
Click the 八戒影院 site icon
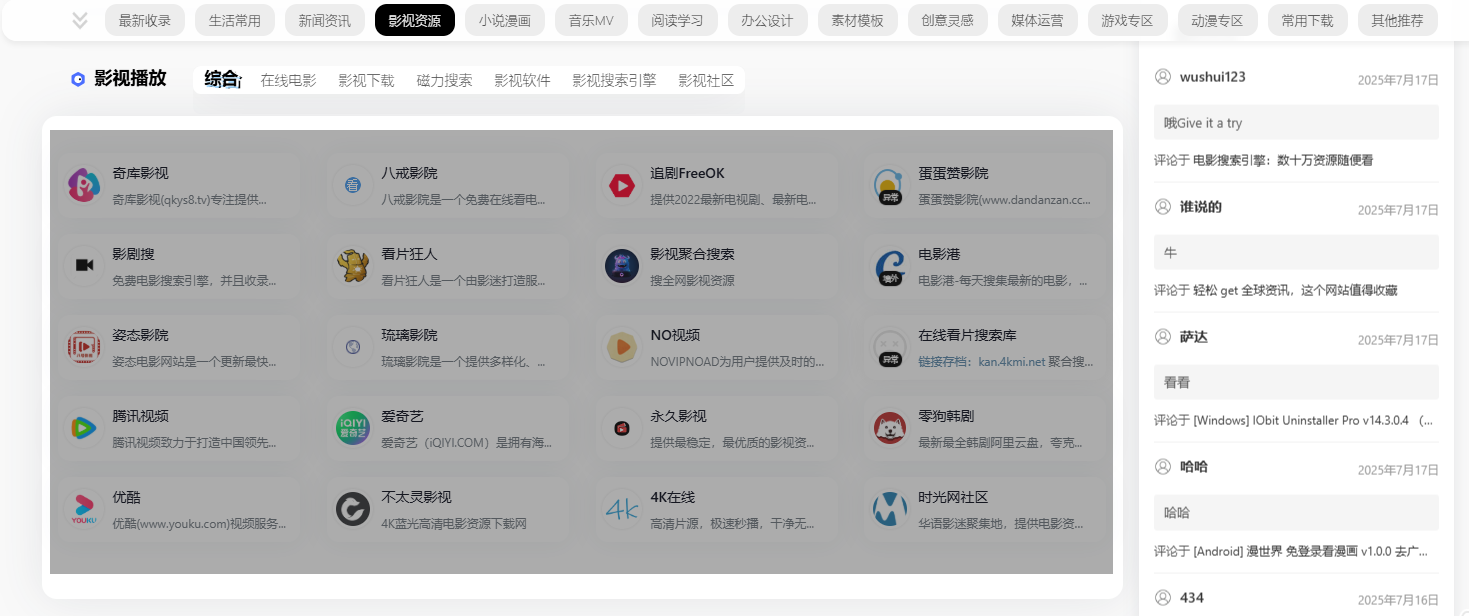point(353,185)
